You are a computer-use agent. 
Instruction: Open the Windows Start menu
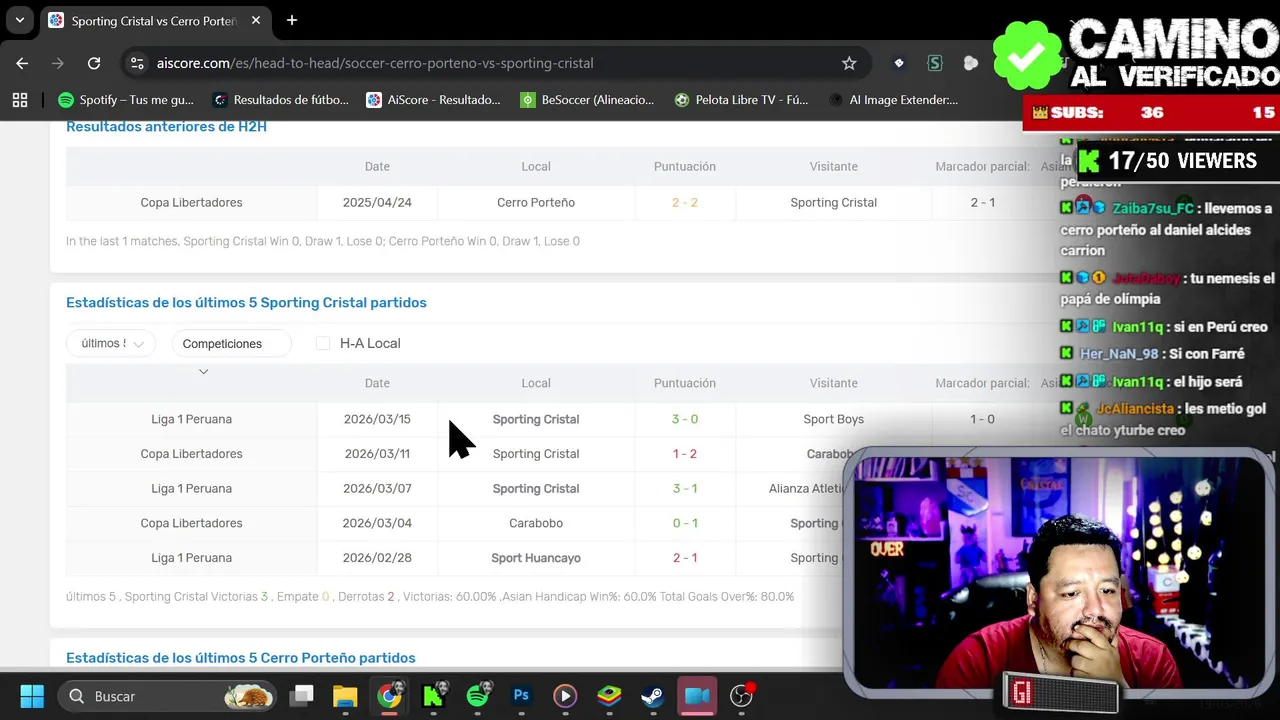32,696
